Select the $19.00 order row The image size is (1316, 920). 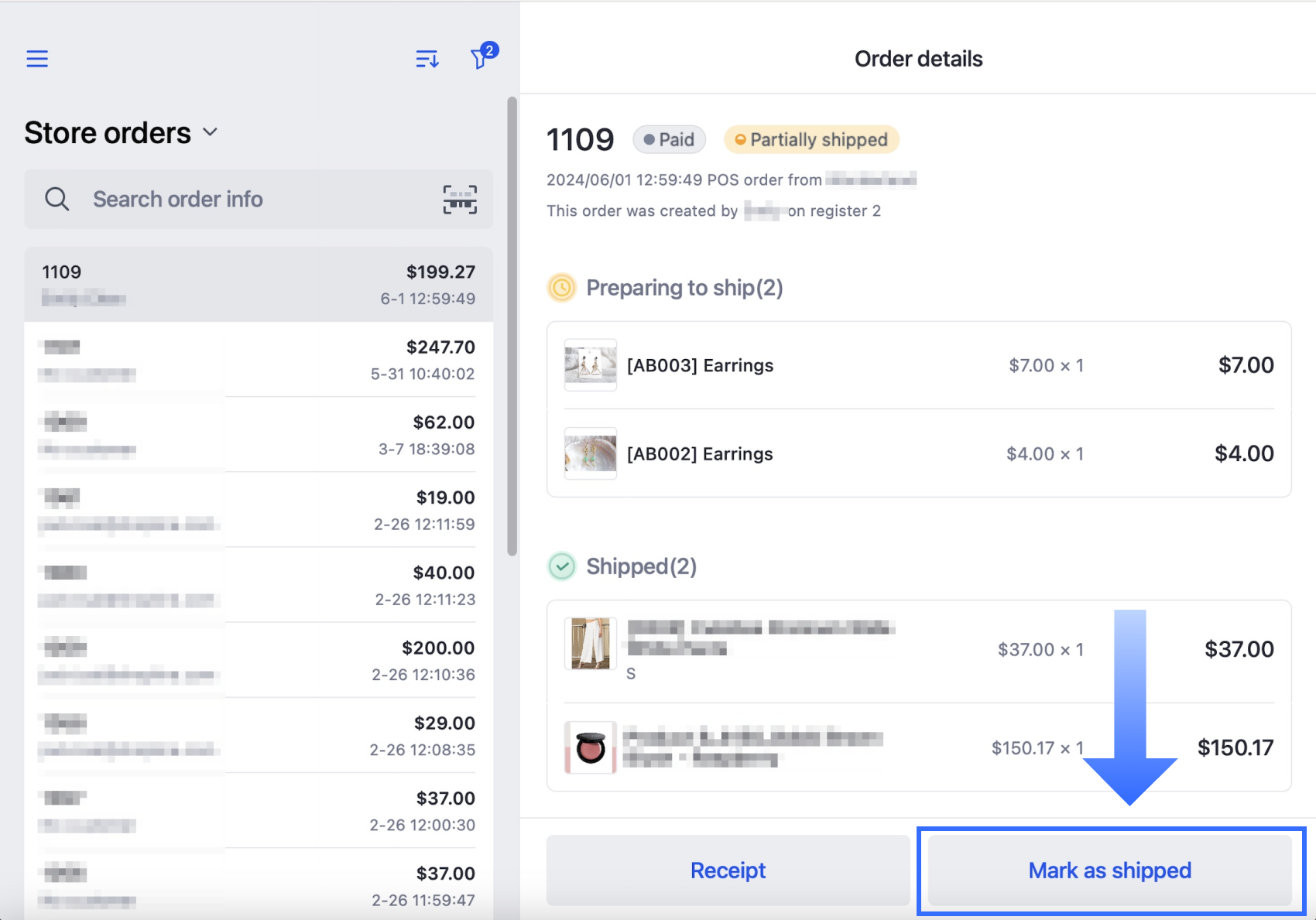click(259, 510)
